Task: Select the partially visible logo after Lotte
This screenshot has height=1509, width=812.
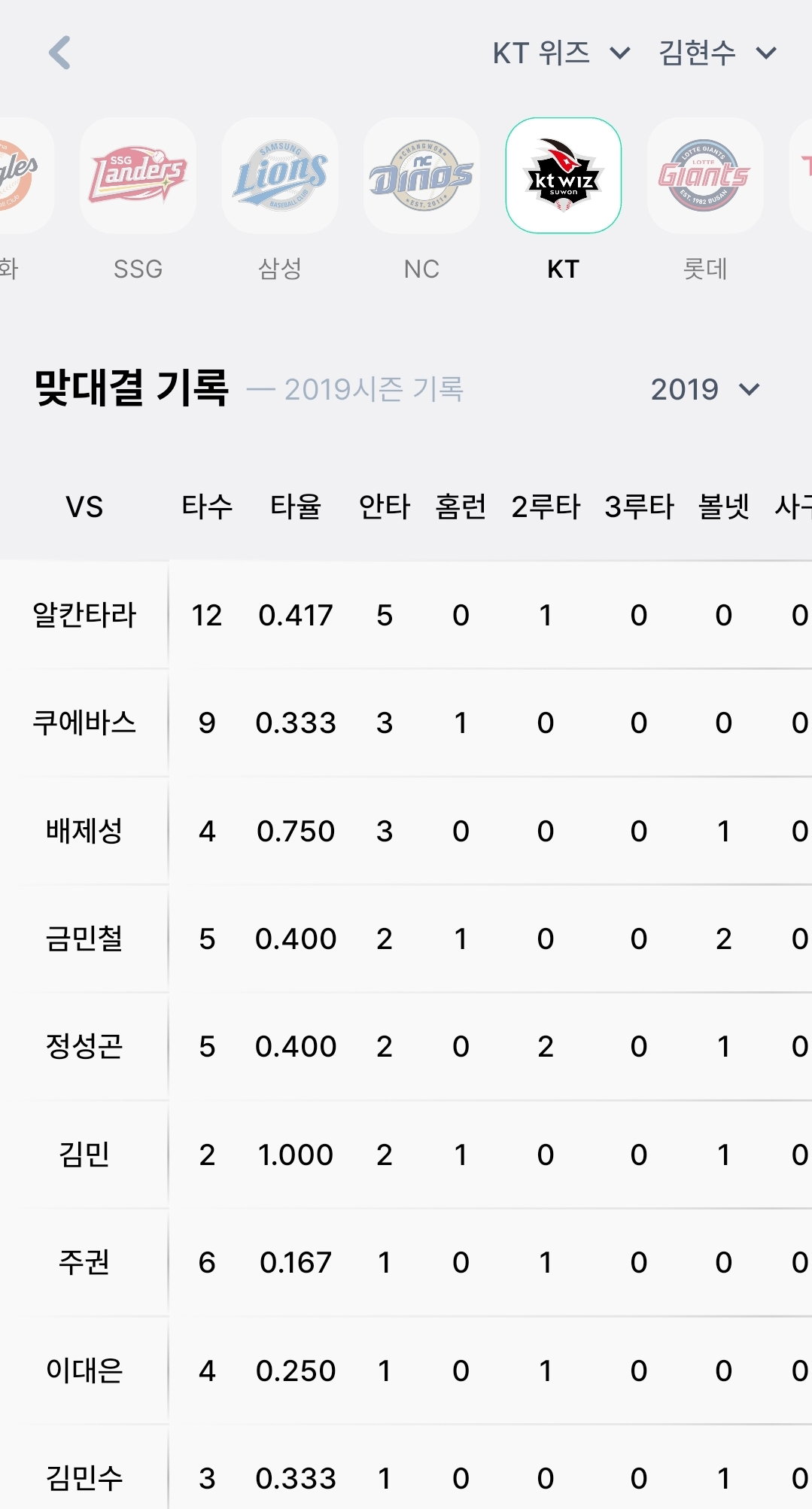Action: 801,175
